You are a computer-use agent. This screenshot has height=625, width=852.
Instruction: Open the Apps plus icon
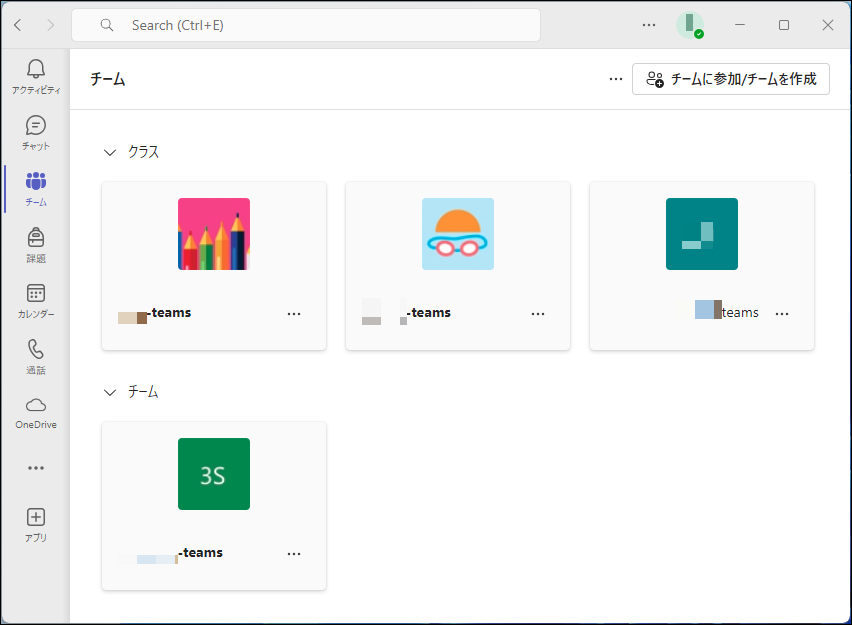coord(36,517)
